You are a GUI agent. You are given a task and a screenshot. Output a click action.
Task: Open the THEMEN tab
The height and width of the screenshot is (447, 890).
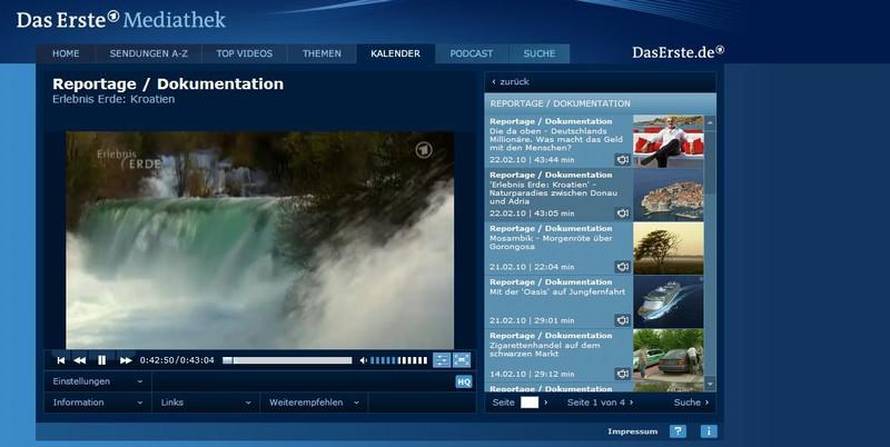coord(322,54)
